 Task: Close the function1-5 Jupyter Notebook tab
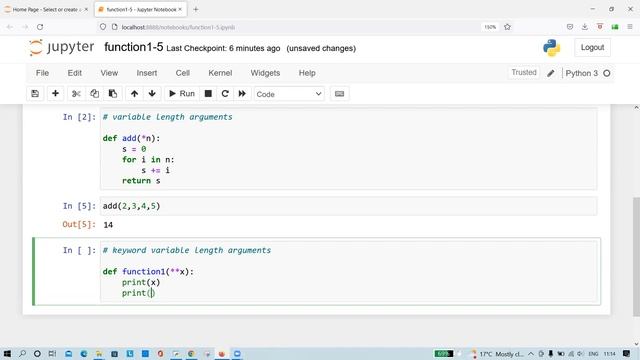(x=180, y=9)
